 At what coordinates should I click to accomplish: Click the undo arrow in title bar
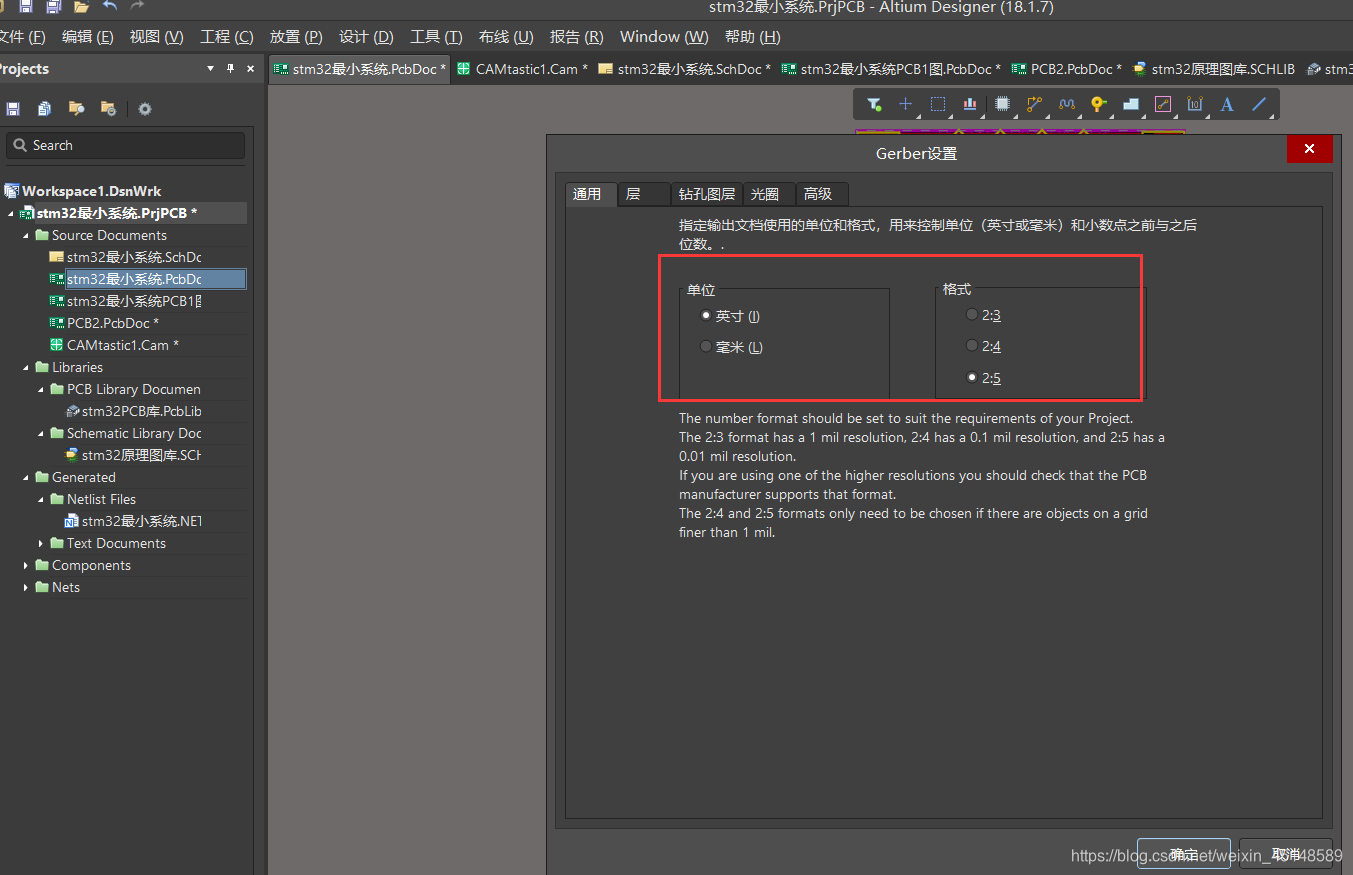(109, 7)
